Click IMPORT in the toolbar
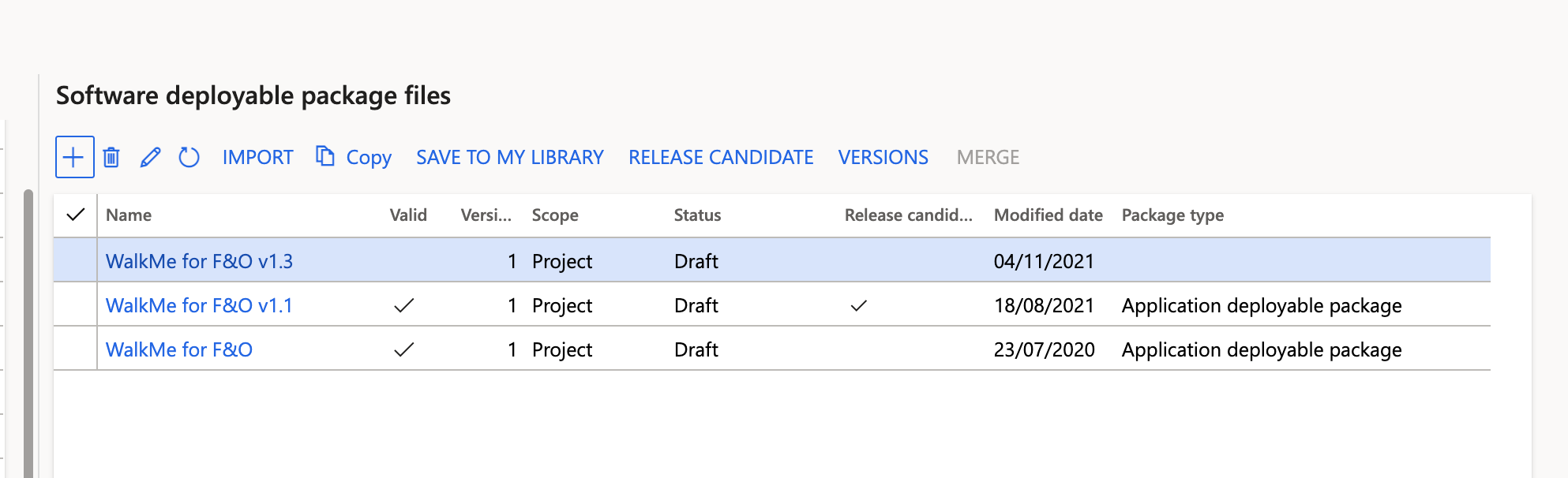 [257, 157]
